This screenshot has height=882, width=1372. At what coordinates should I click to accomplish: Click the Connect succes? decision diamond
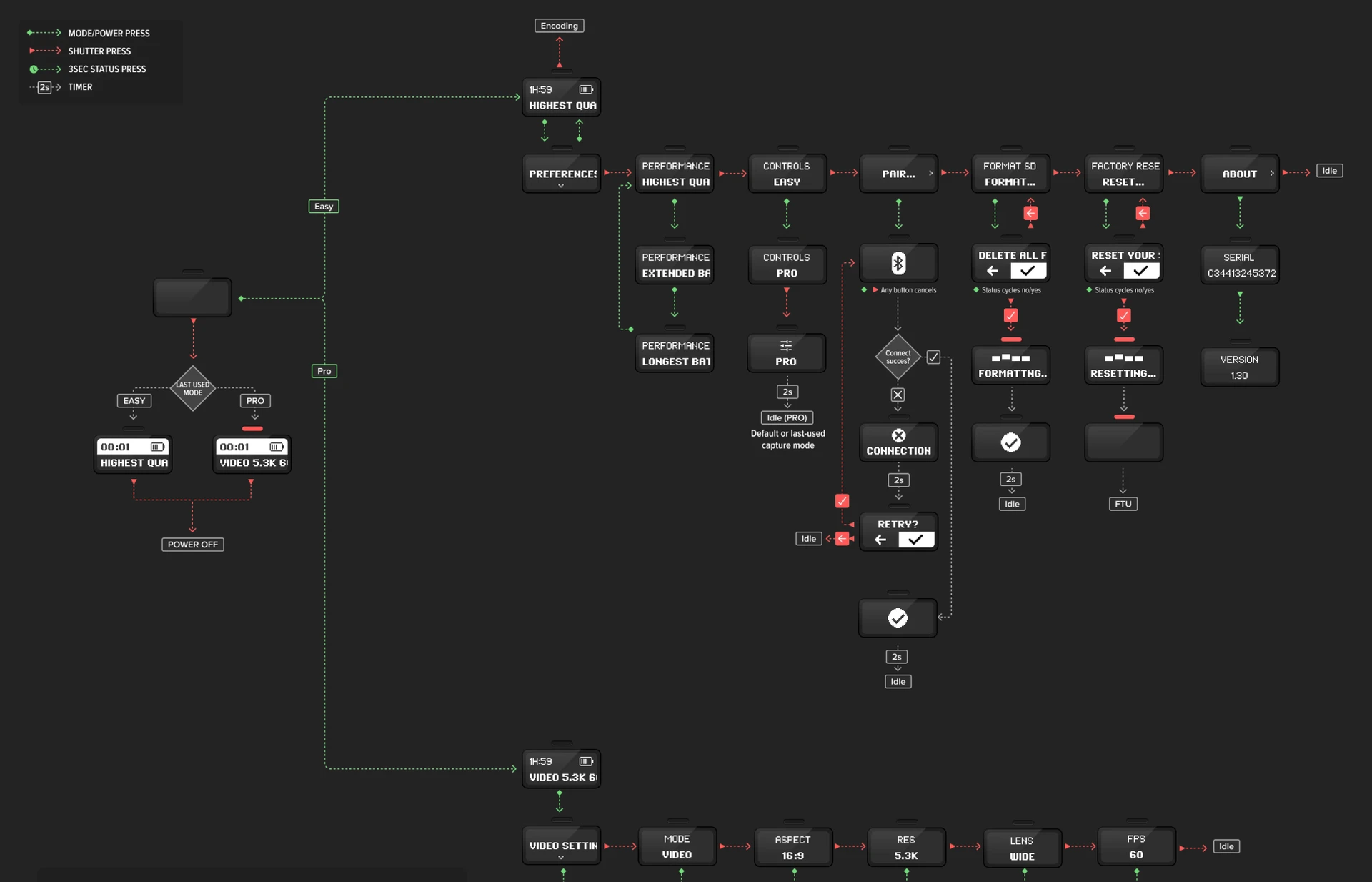pyautogui.click(x=898, y=357)
